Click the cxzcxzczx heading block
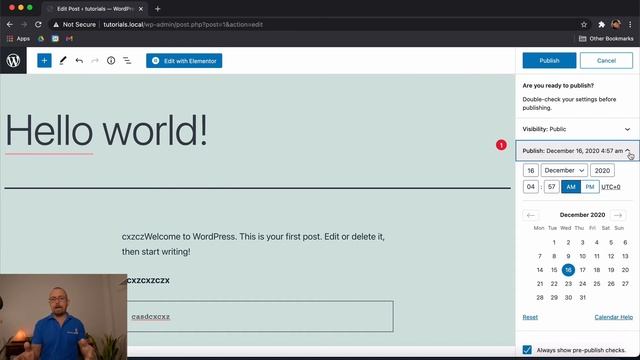Screen dimensions: 640x360 click(148, 280)
